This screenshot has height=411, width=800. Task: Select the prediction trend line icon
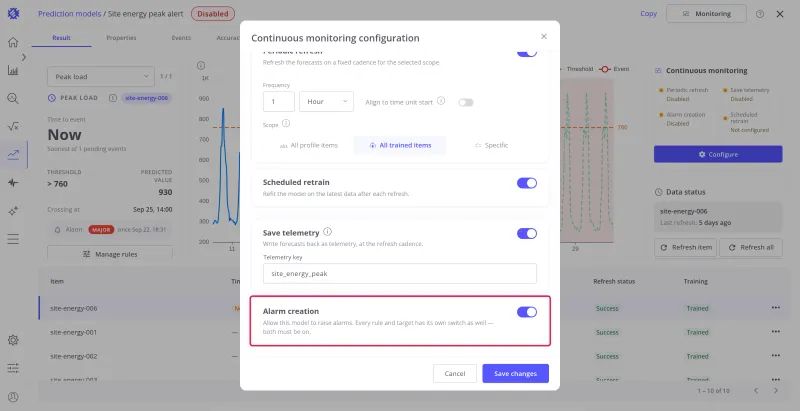(x=13, y=155)
